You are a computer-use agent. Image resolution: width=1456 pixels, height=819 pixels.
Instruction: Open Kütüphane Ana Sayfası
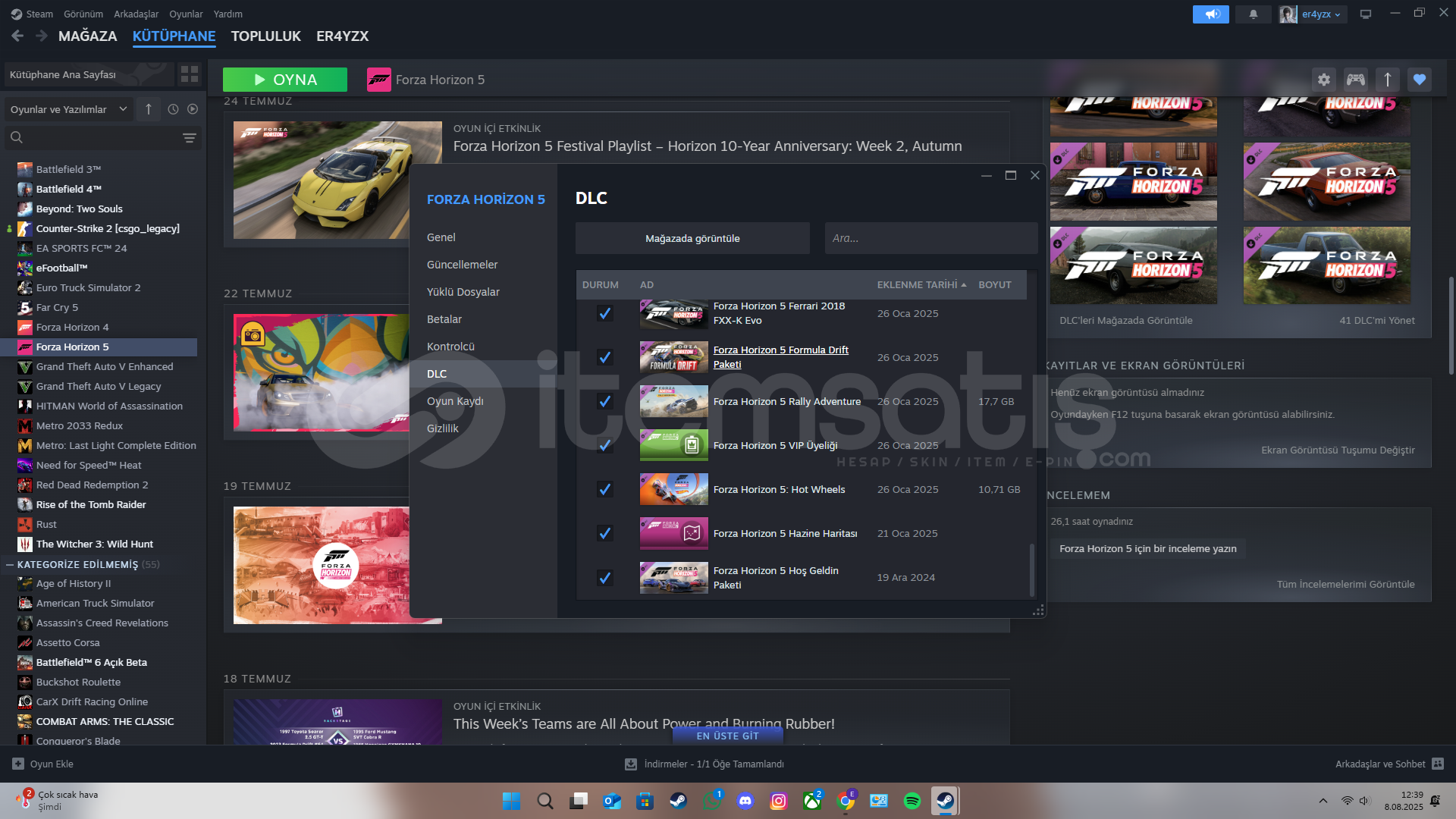click(89, 74)
